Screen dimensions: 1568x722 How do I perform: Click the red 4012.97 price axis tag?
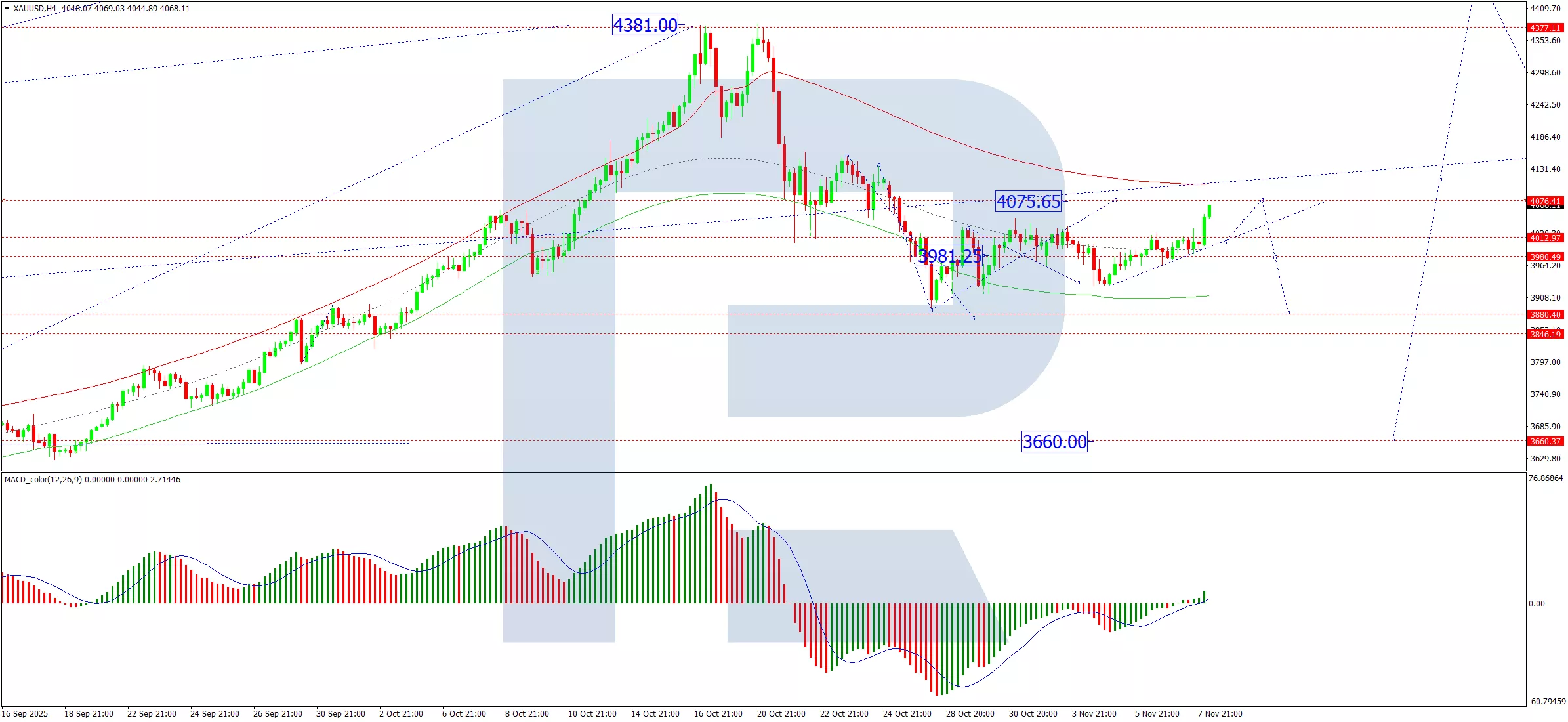click(x=1545, y=238)
